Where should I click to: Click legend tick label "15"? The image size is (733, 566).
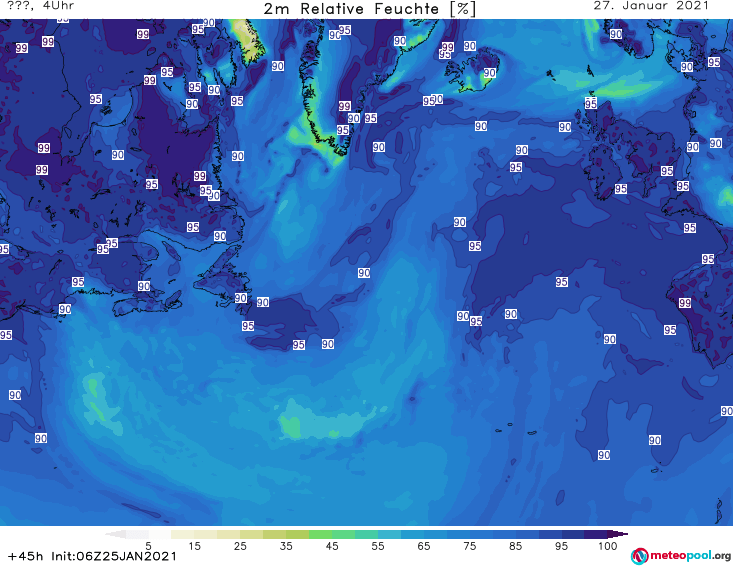pos(194,546)
